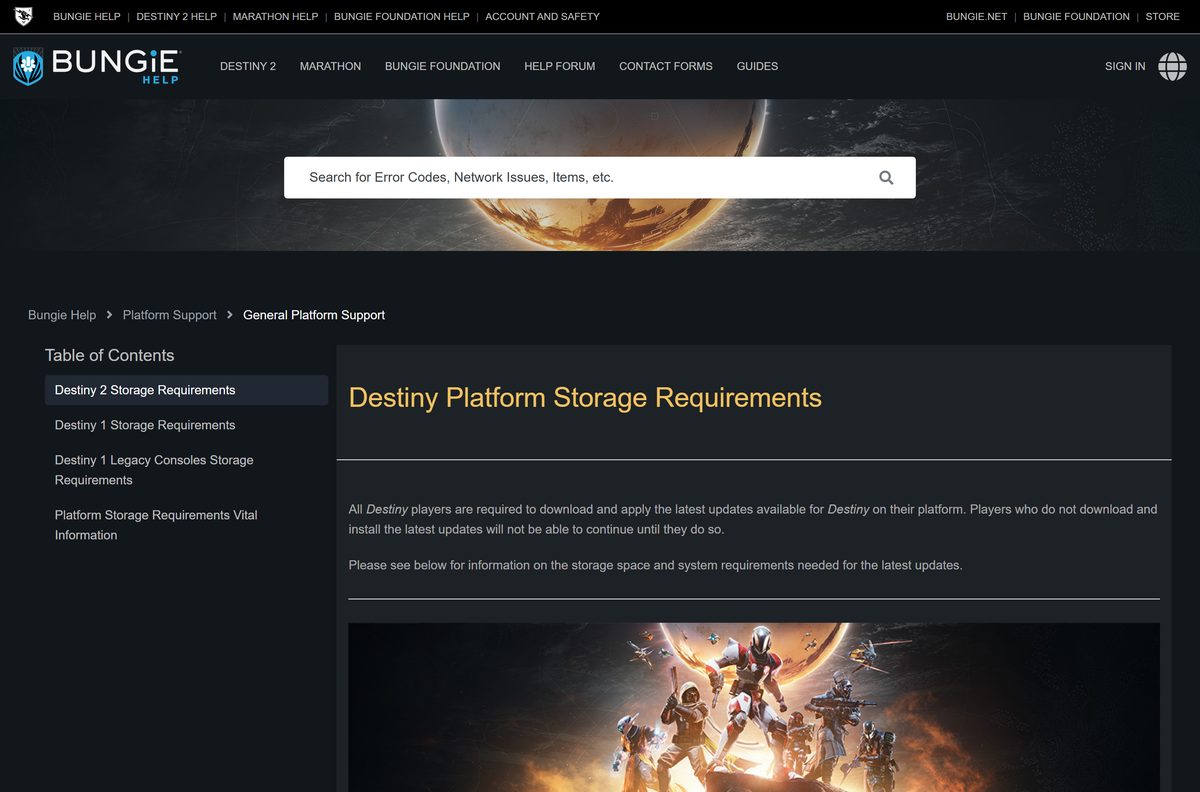Image resolution: width=1200 pixels, height=792 pixels.
Task: Click Sign In
Action: [x=1125, y=66]
